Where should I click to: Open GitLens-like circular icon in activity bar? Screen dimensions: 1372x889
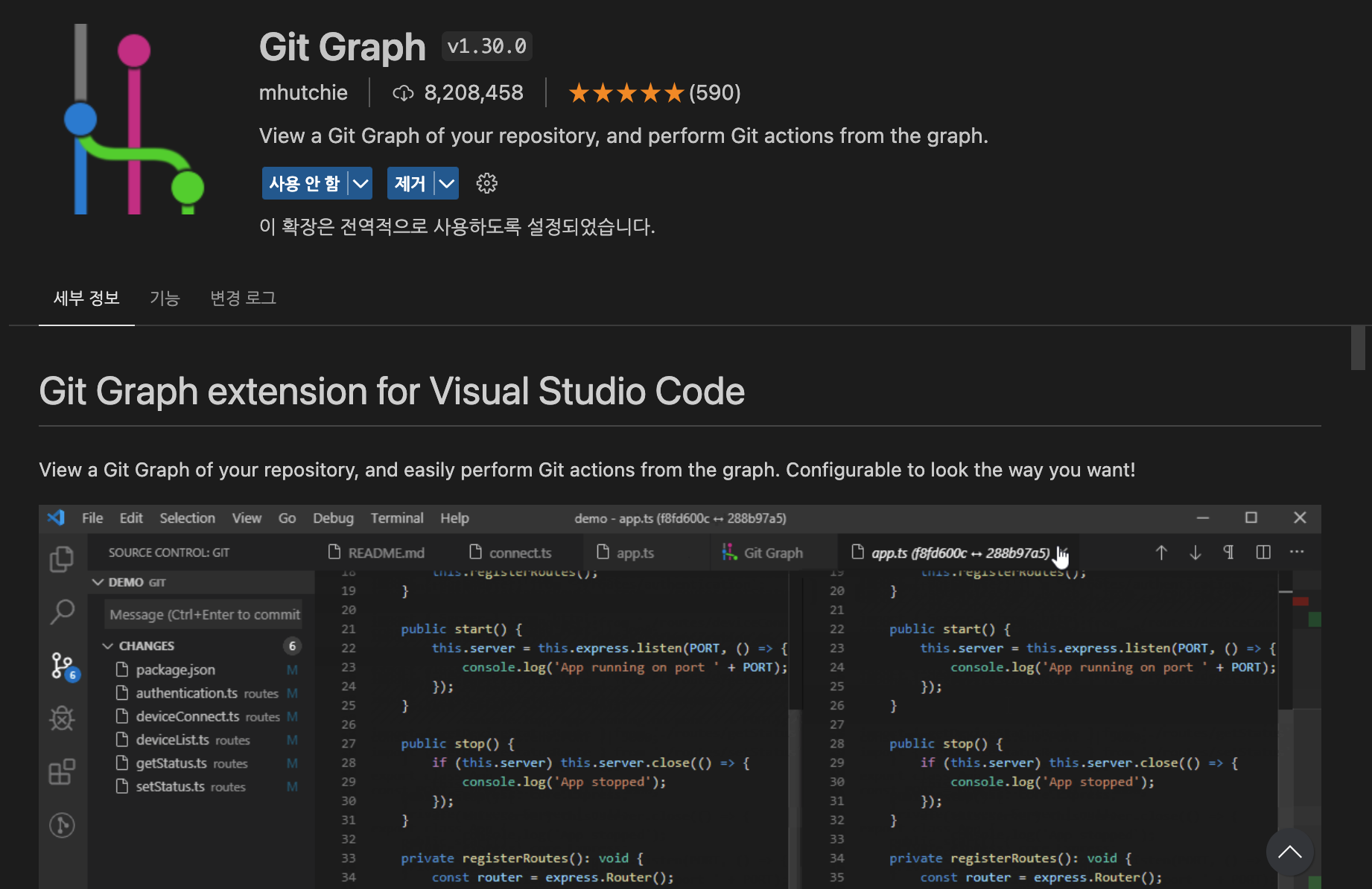point(62,825)
